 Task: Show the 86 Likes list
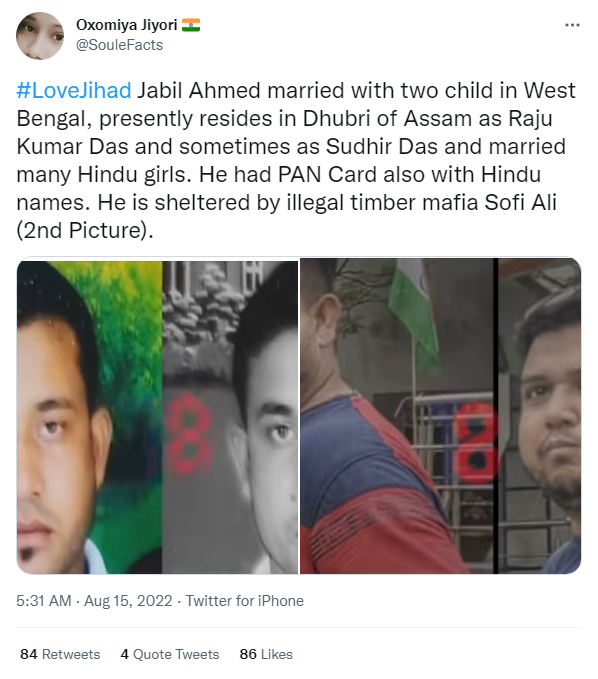[266, 654]
